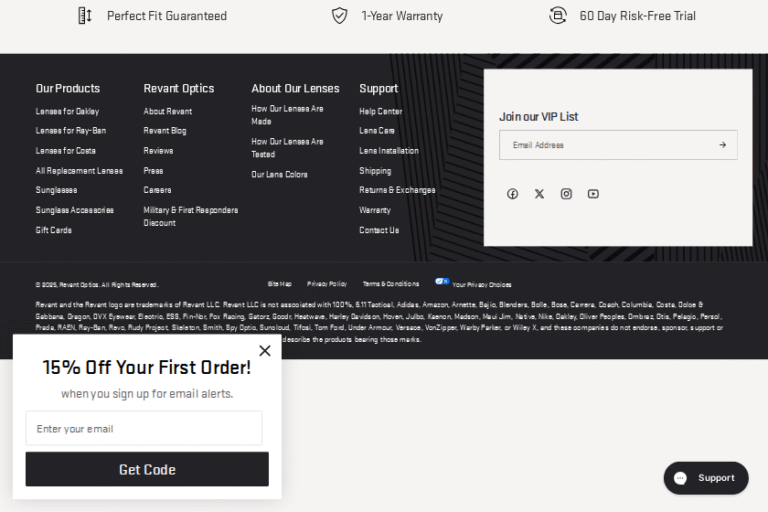
Task: Open Returns & Exchanges page
Action: [397, 190]
